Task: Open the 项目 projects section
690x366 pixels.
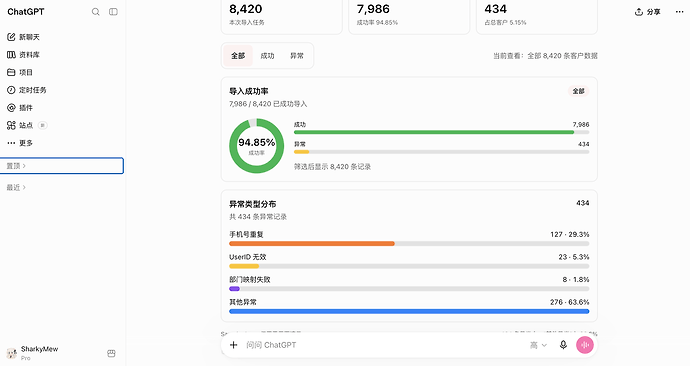Action: [x=20, y=72]
